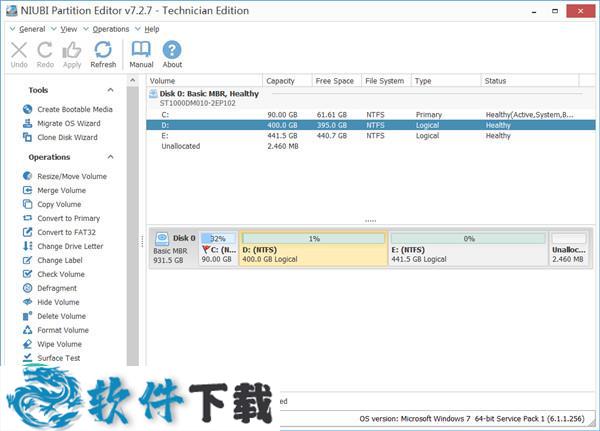Click the 32% usage bar of C:
Viewport: 600px width, 431px height.
(218, 238)
